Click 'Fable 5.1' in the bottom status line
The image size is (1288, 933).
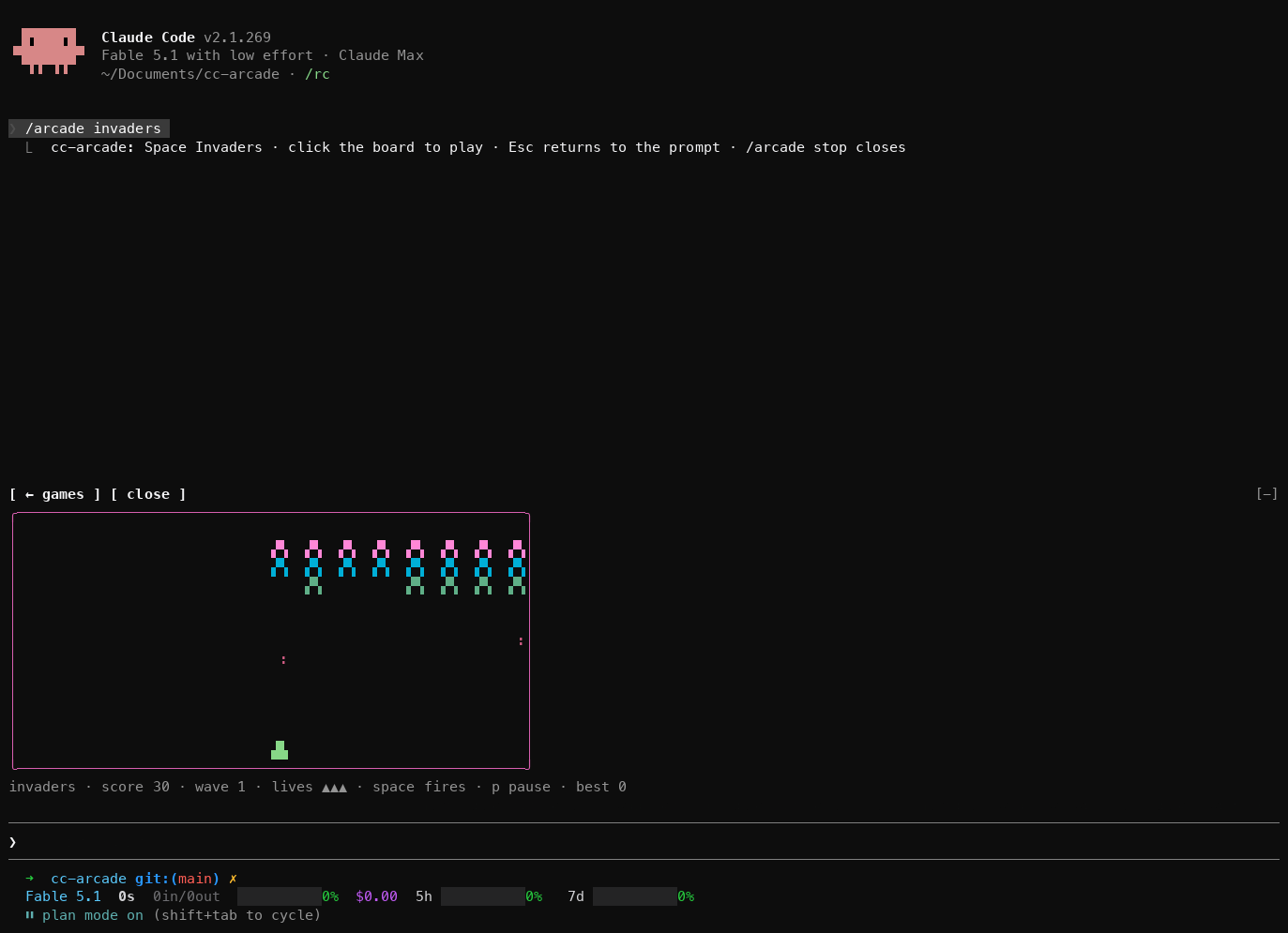coord(63,896)
